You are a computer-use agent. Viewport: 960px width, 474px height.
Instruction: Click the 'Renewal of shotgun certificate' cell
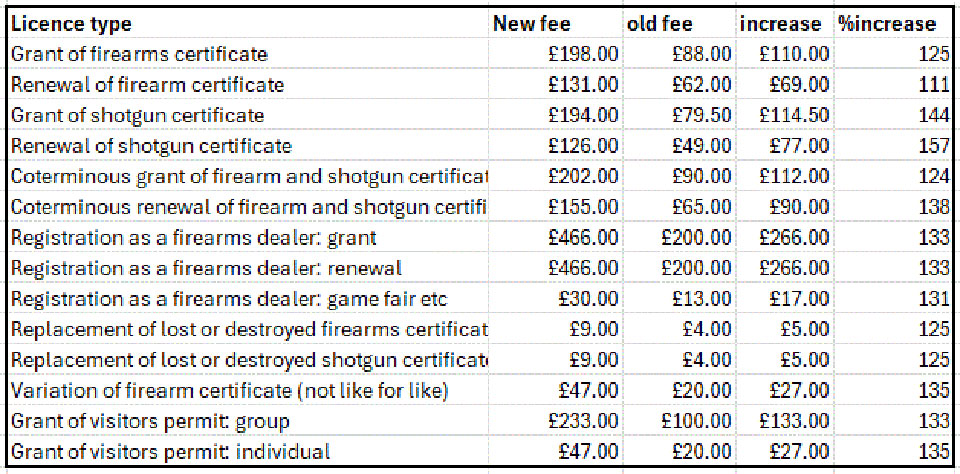coord(151,146)
